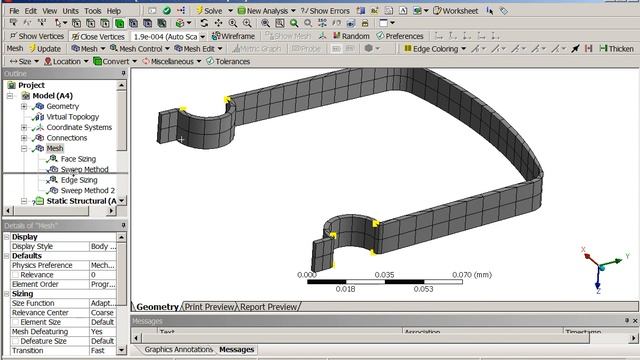The image size is (640, 360).
Task: Click the Thicken annotations icon
Action: [604, 49]
